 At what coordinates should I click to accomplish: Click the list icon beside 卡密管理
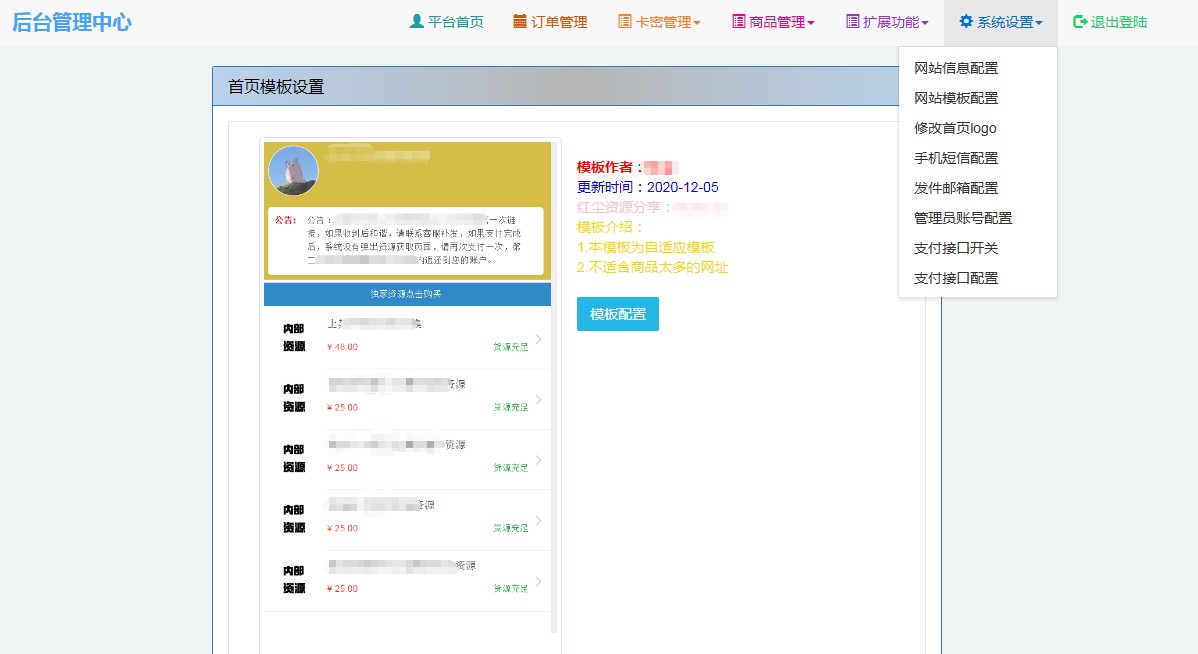click(x=625, y=22)
